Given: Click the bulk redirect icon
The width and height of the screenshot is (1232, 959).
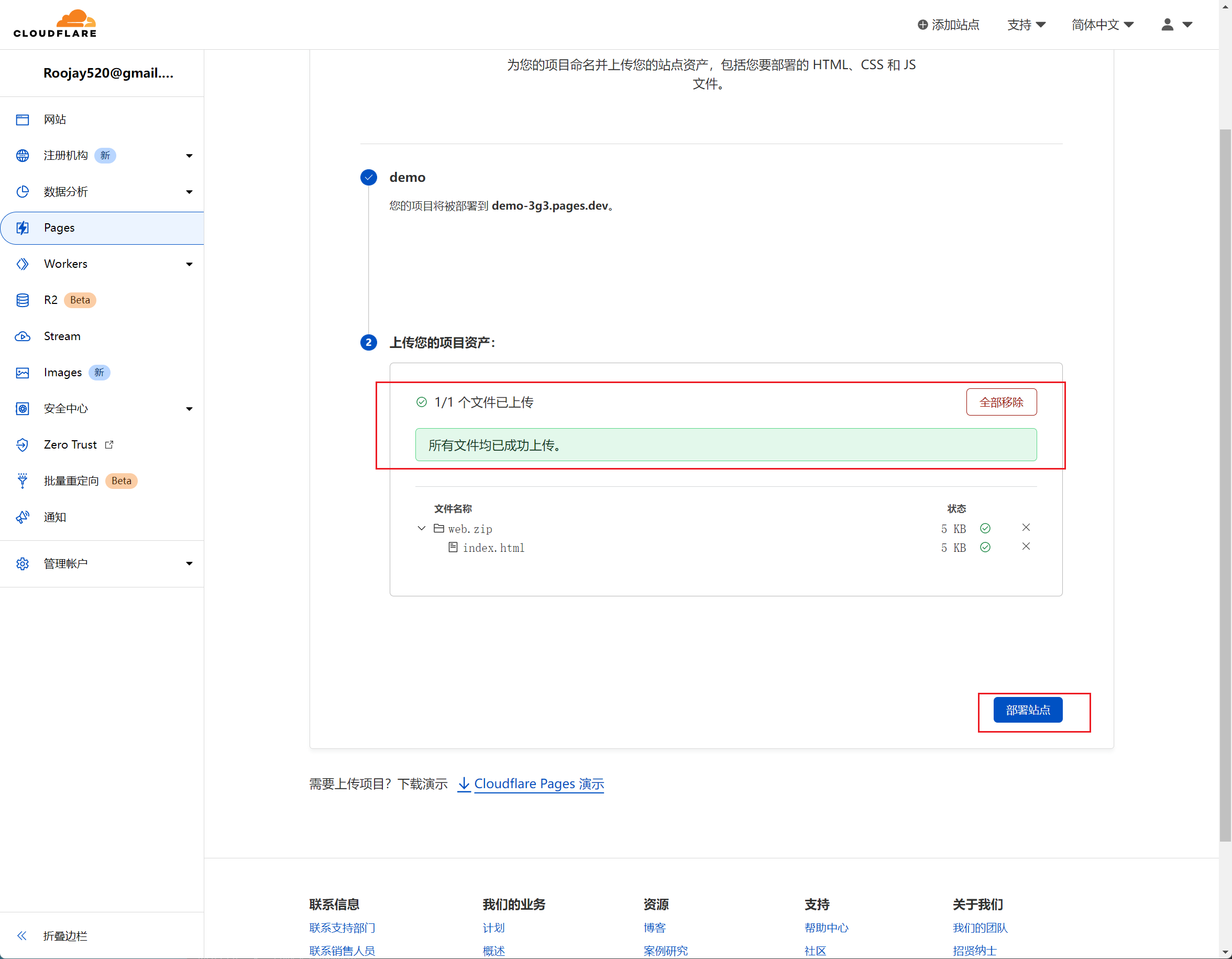Looking at the screenshot, I should (x=23, y=481).
